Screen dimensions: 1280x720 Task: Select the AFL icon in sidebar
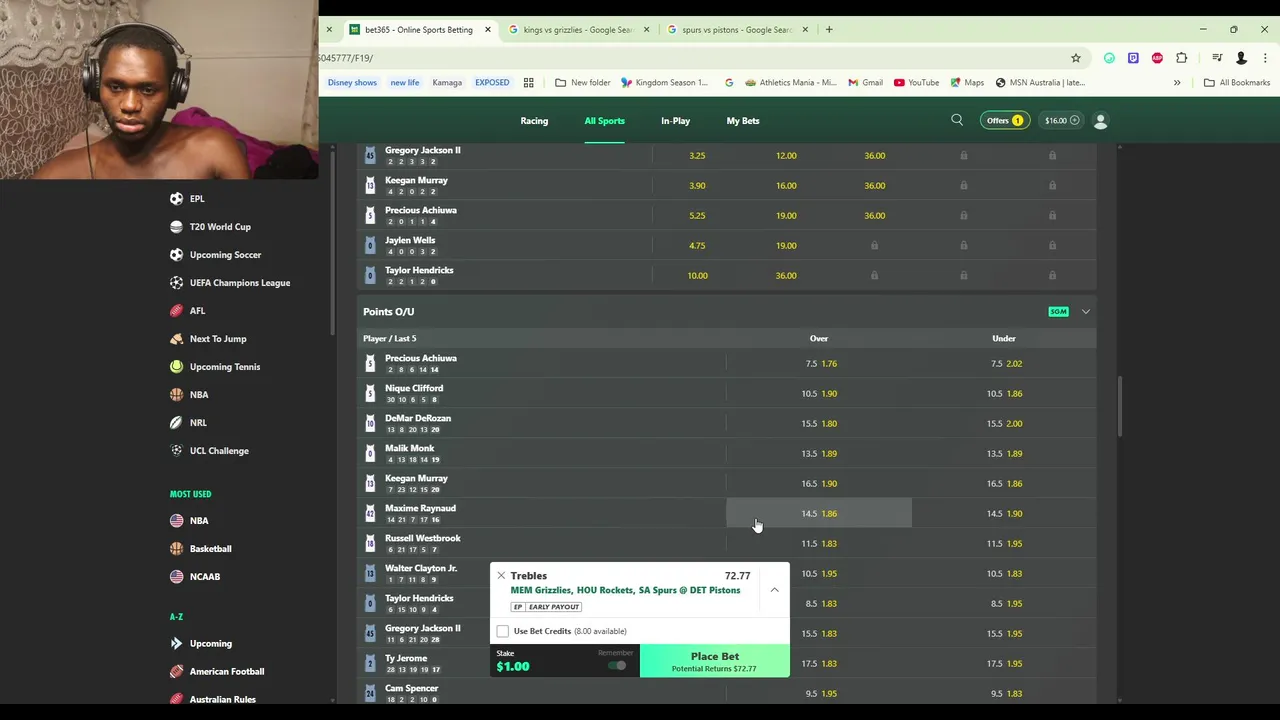coord(176,310)
